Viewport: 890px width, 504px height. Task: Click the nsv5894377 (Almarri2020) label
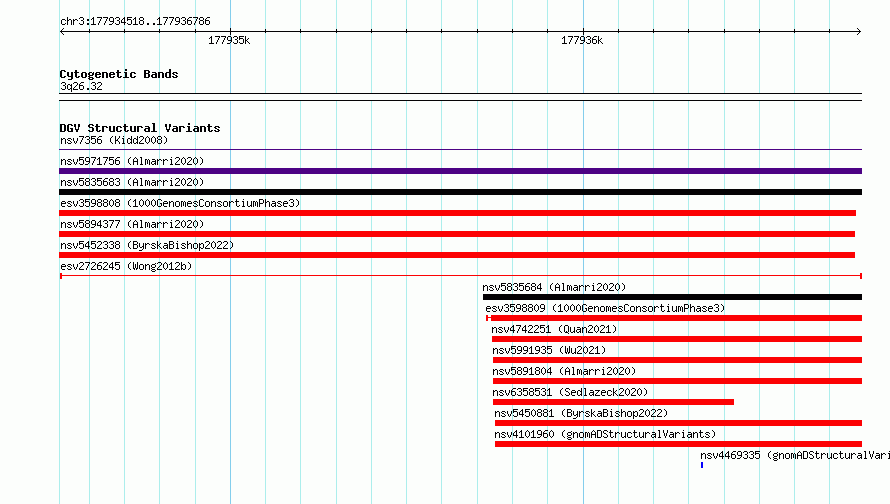point(132,224)
